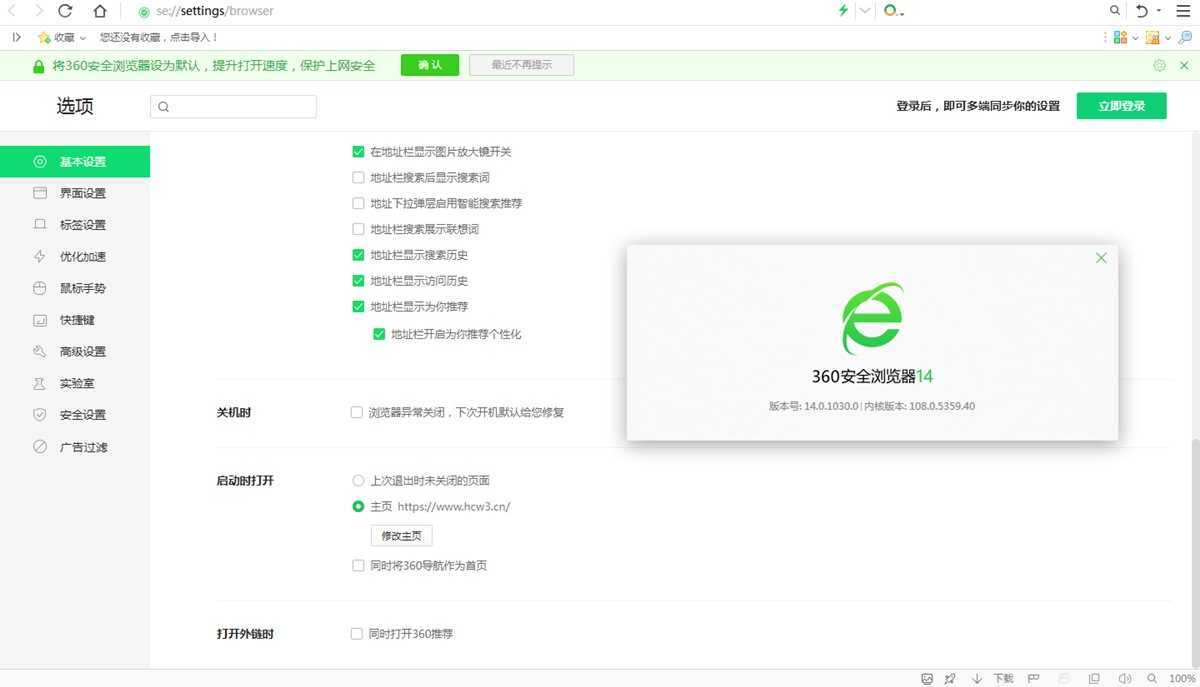Select 上次退出时未关闭的页面 radio option
Image resolution: width=1200 pixels, height=687 pixels.
click(358, 480)
